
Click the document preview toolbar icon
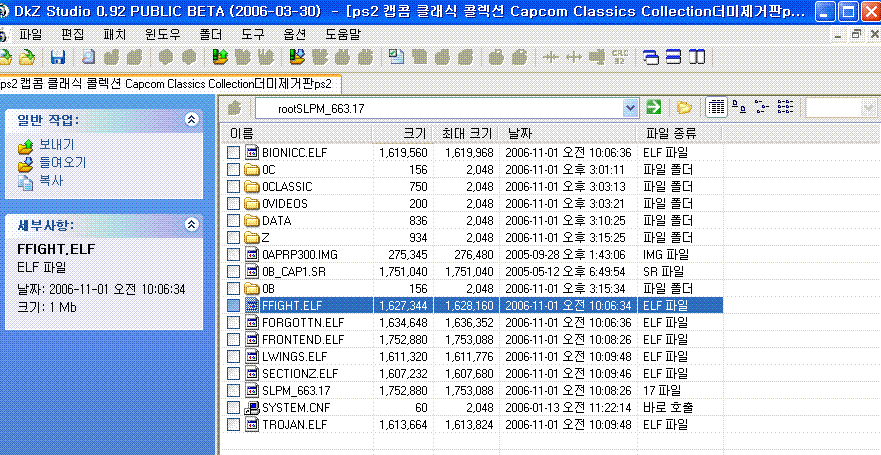[x=89, y=57]
